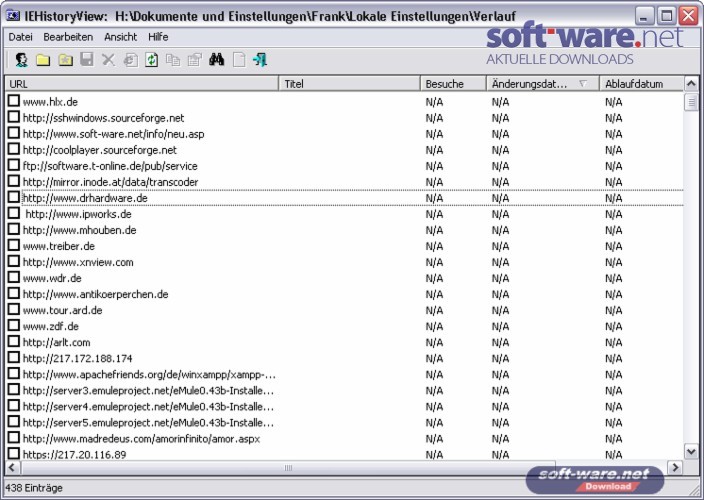The width and height of the screenshot is (704, 500).
Task: Check the box for www.hlx.de
Action: click(x=14, y=101)
